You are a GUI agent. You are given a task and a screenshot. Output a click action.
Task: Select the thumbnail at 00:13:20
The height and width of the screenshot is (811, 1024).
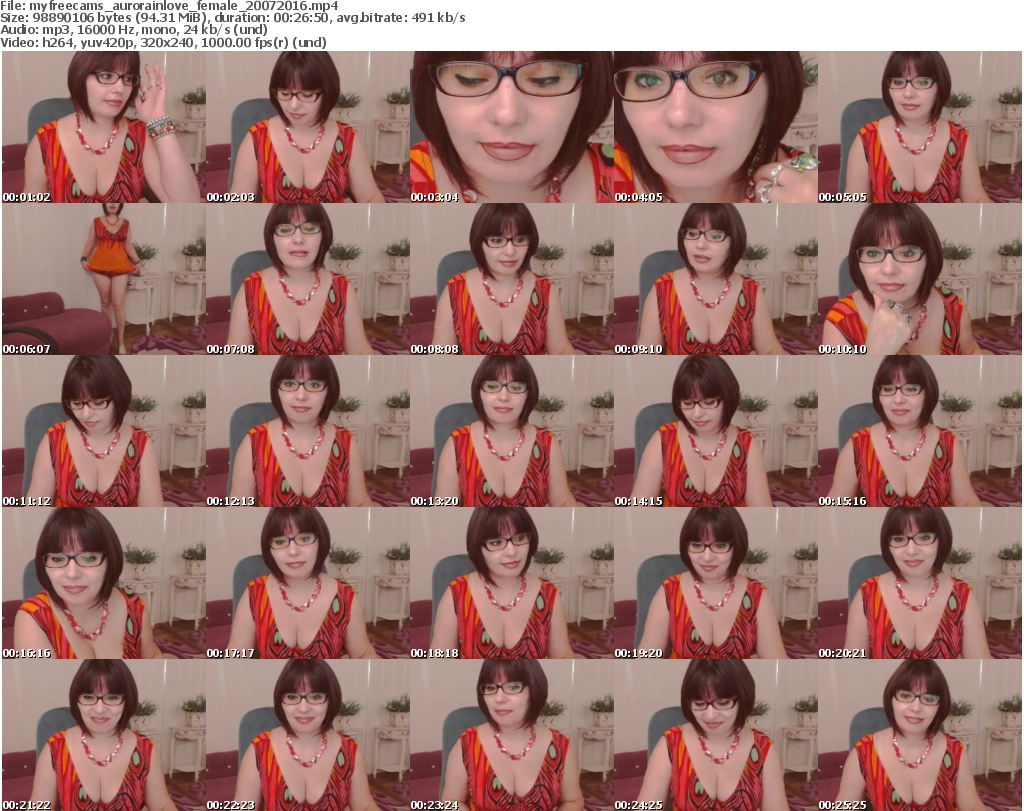click(x=512, y=431)
